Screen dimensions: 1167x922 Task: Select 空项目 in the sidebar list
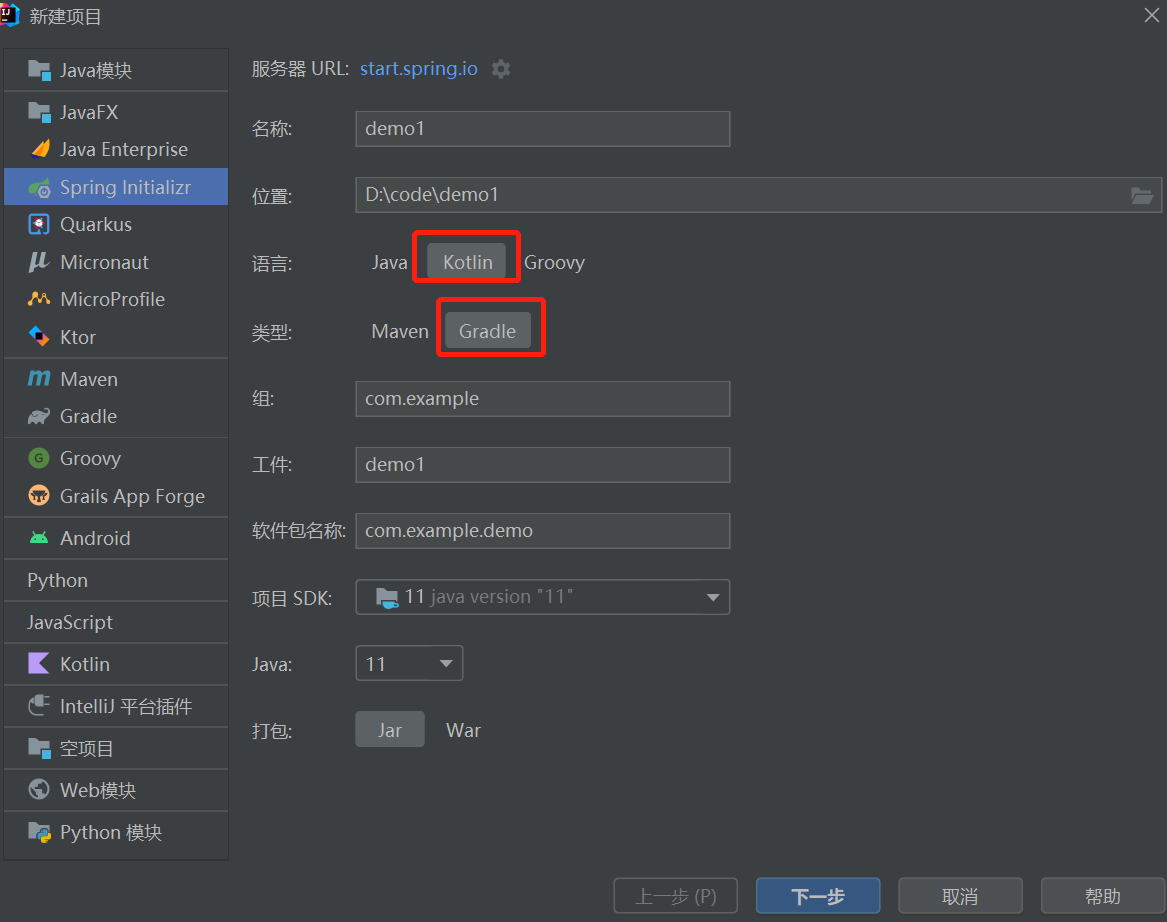click(x=116, y=749)
